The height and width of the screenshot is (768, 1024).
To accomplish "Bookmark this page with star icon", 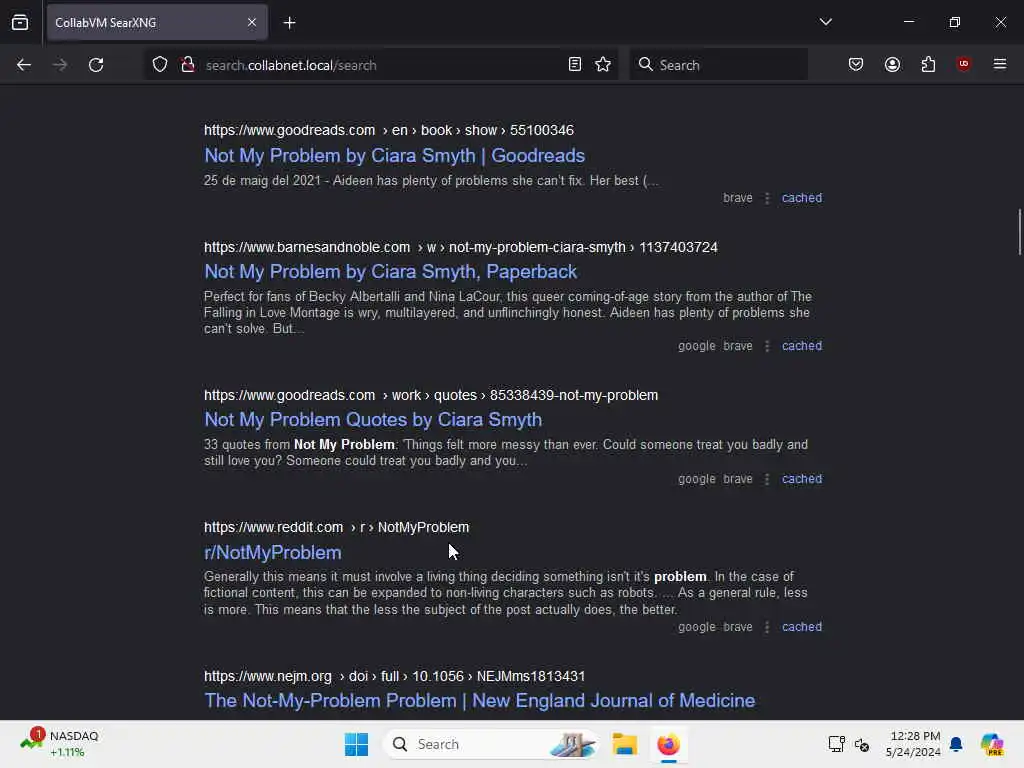I will [x=603, y=65].
